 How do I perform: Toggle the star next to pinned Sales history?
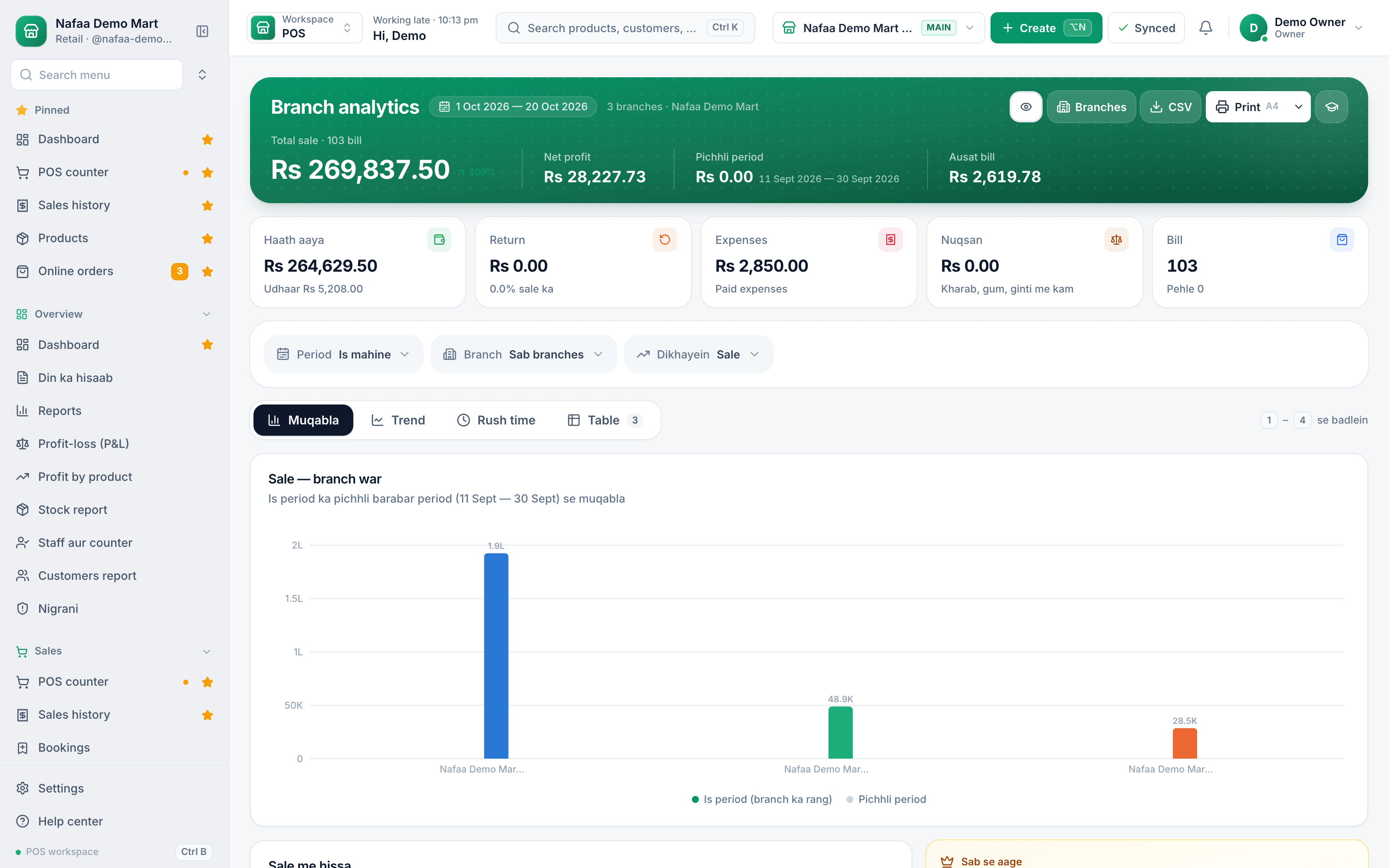pyautogui.click(x=207, y=206)
